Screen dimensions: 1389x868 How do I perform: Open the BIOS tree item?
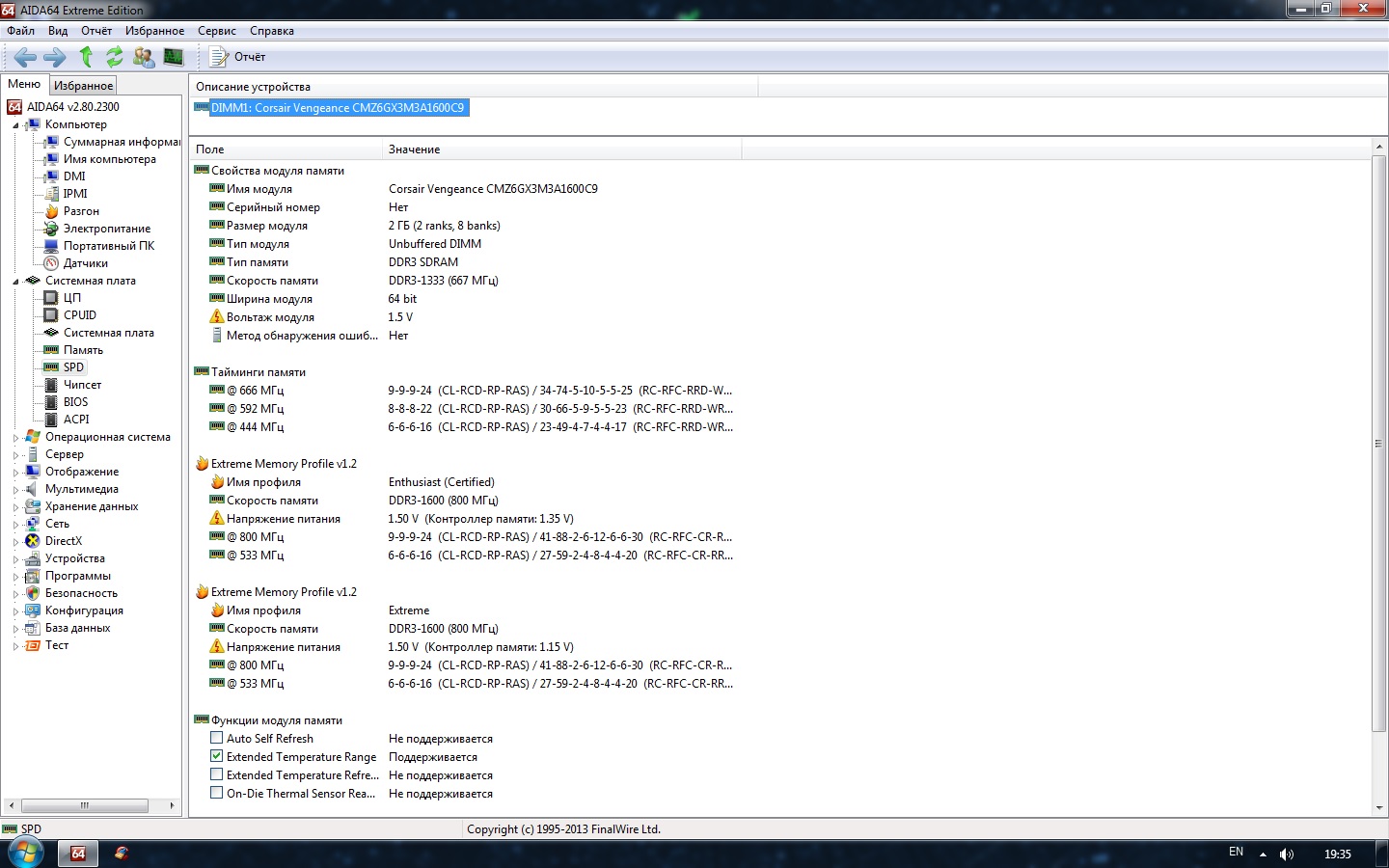pos(76,402)
